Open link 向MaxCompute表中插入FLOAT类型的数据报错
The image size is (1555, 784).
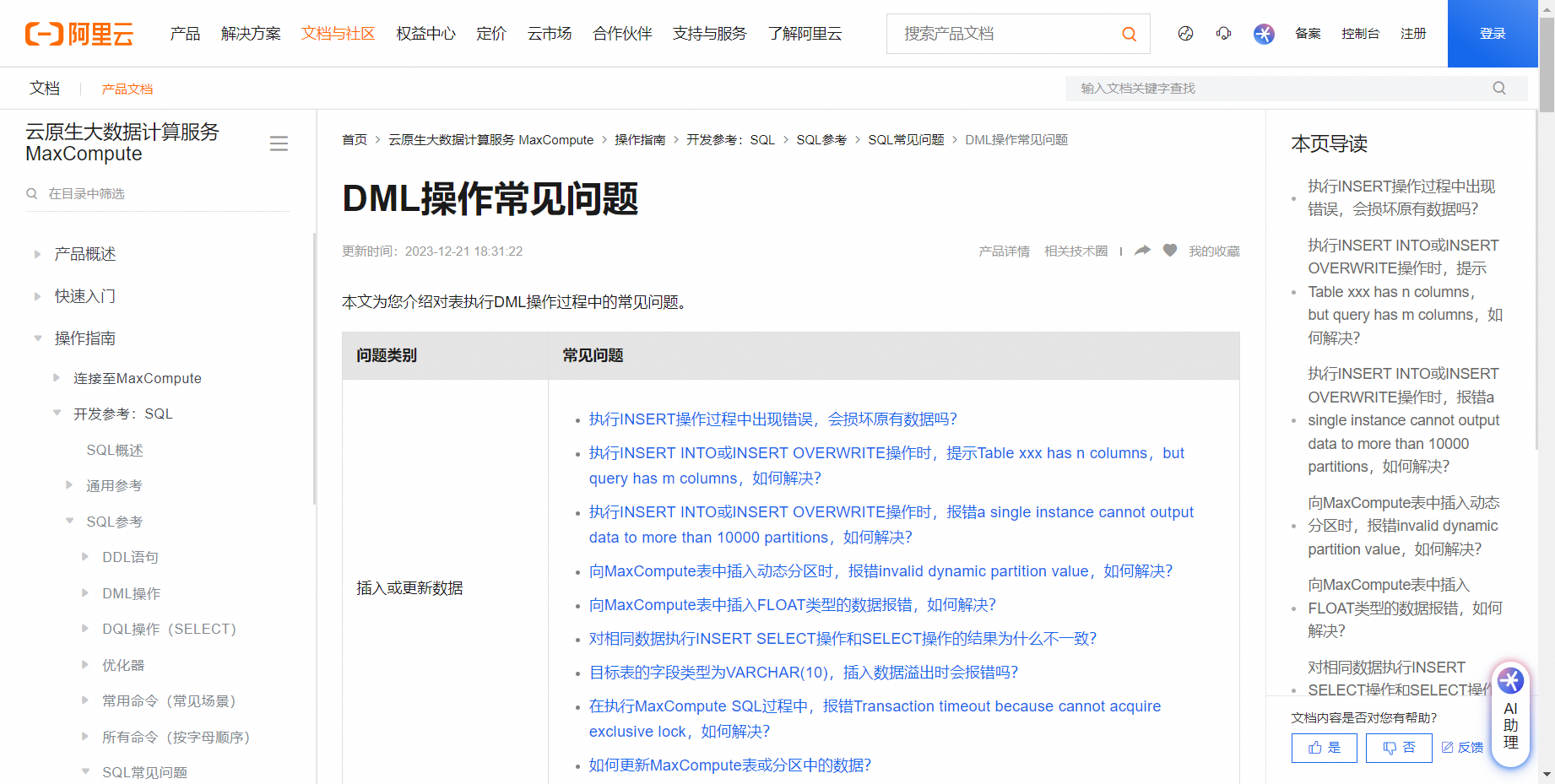pos(792,605)
